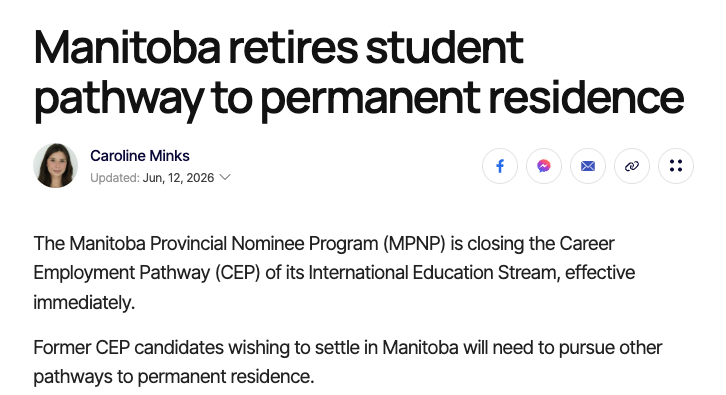Click the "Updated:" label

[x=115, y=178]
